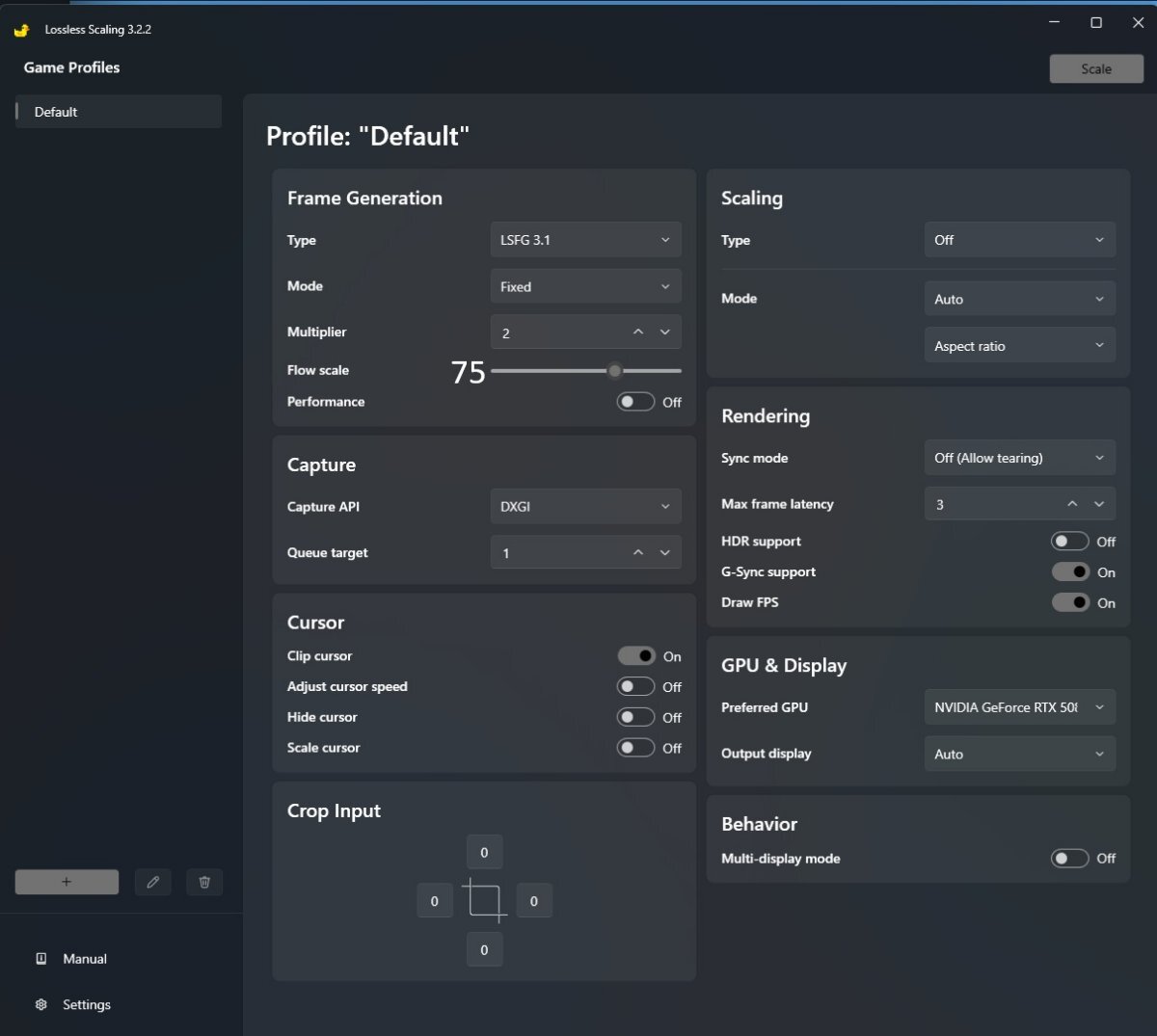The image size is (1157, 1036).
Task: Click the trash delete profile icon
Action: click(x=204, y=882)
